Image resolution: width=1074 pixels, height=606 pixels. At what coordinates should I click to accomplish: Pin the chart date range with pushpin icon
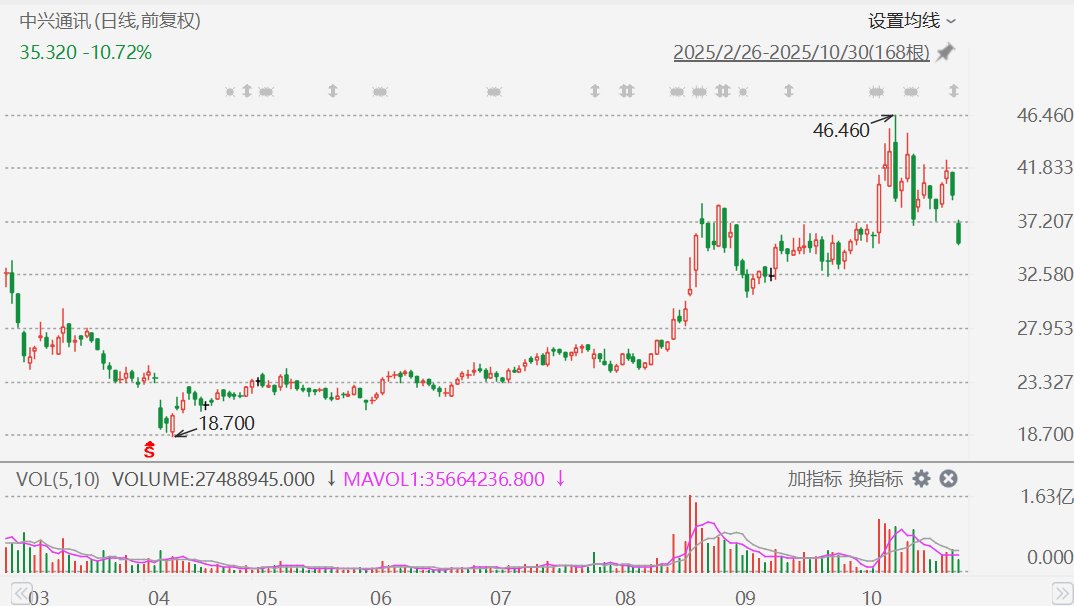pyautogui.click(x=945, y=53)
